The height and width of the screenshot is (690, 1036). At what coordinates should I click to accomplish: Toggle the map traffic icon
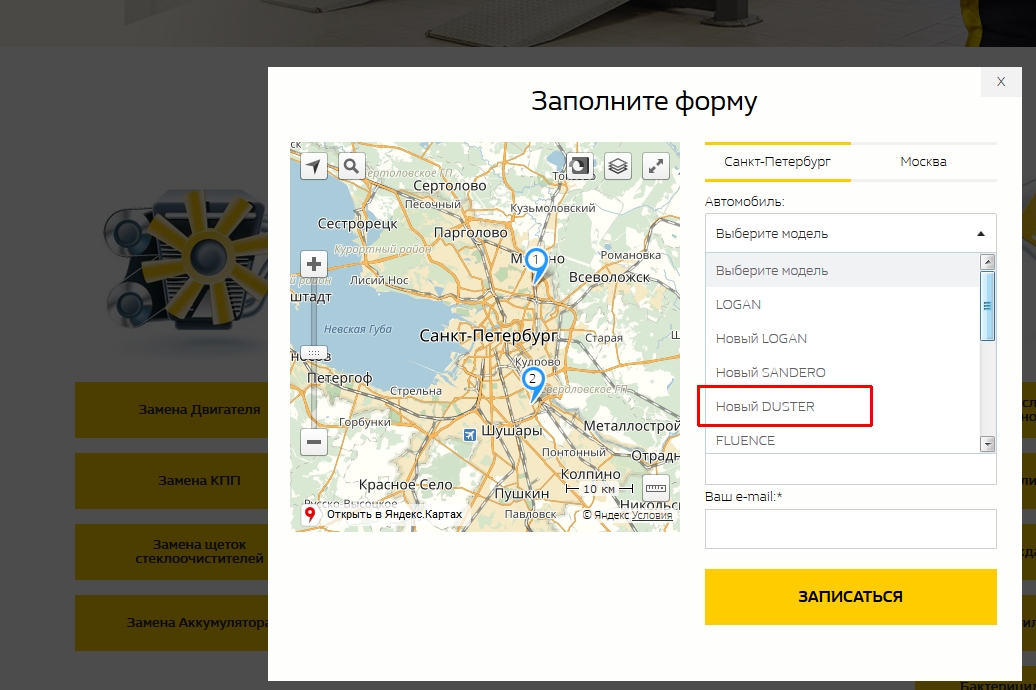(x=580, y=166)
